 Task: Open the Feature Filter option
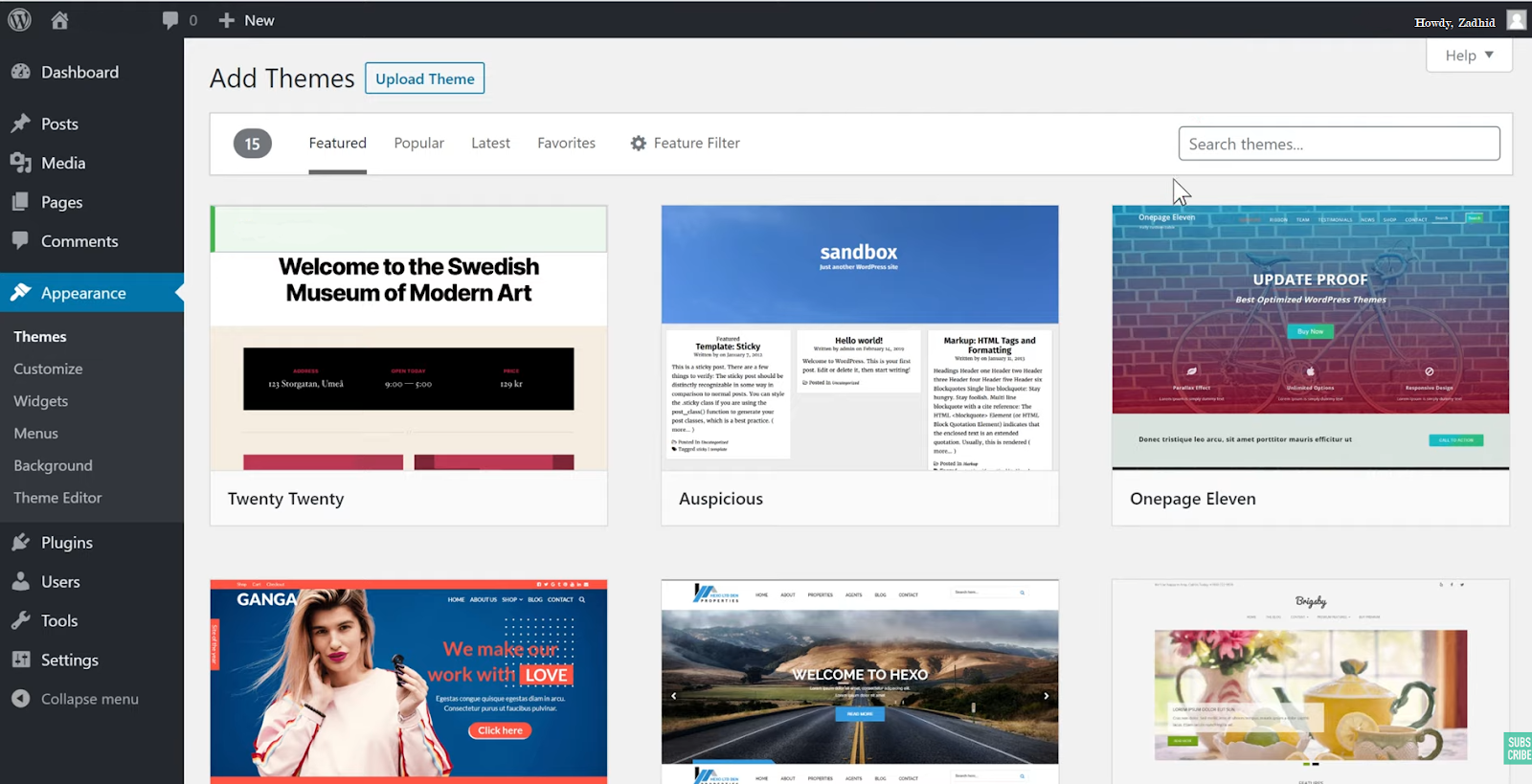(685, 143)
